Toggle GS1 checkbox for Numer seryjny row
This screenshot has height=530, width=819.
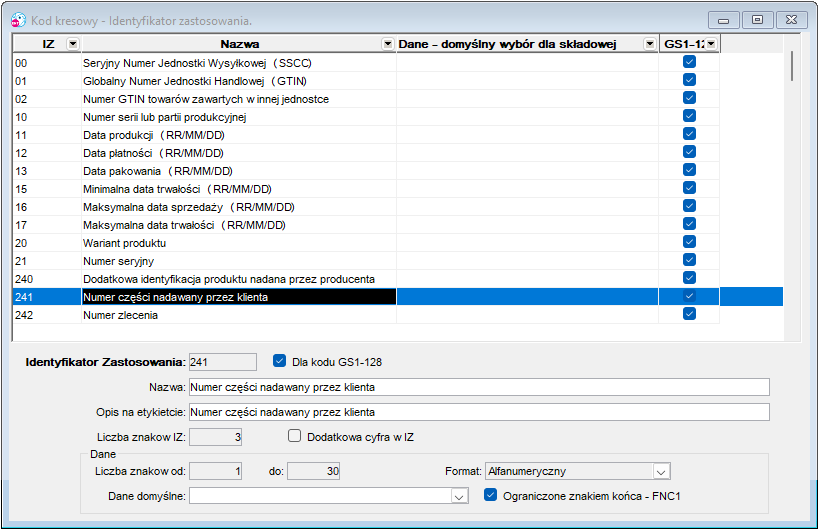click(x=689, y=260)
